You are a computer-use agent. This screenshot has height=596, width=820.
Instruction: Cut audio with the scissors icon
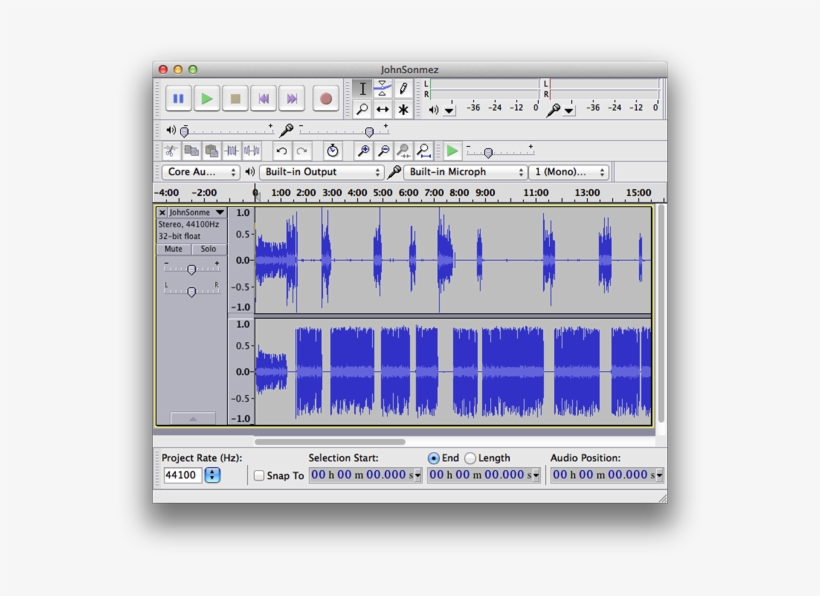pos(171,151)
